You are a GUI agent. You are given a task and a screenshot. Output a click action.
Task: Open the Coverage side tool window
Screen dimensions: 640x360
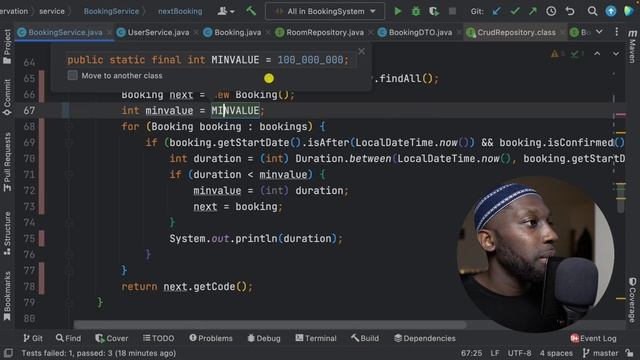click(632, 300)
